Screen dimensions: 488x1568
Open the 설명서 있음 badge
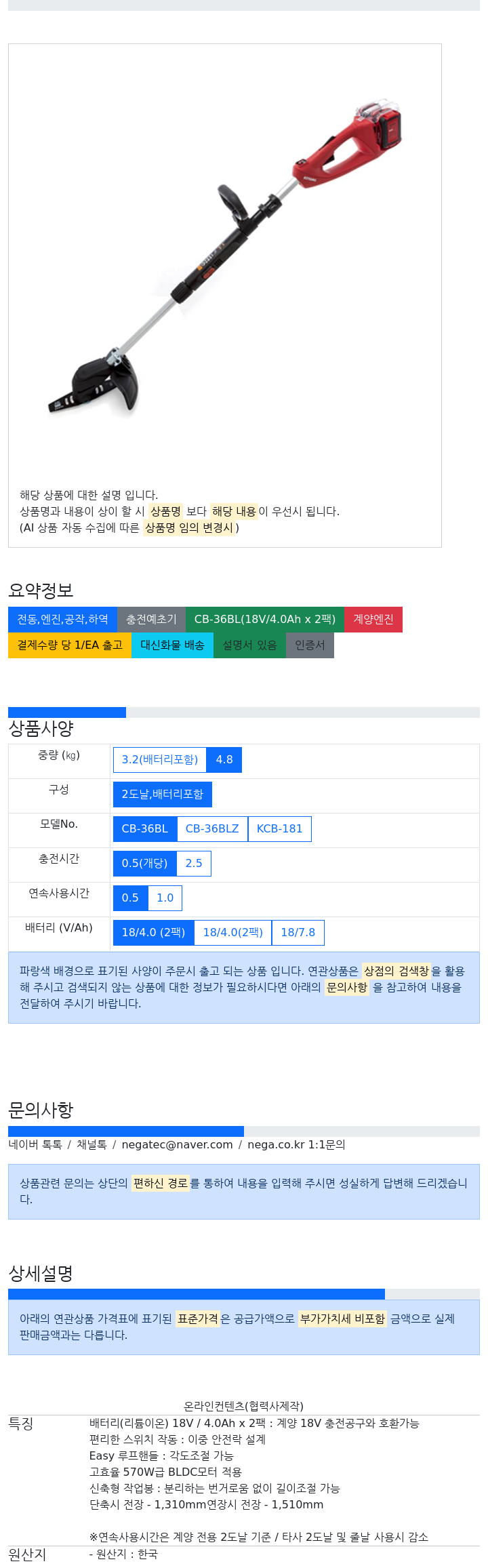249,645
